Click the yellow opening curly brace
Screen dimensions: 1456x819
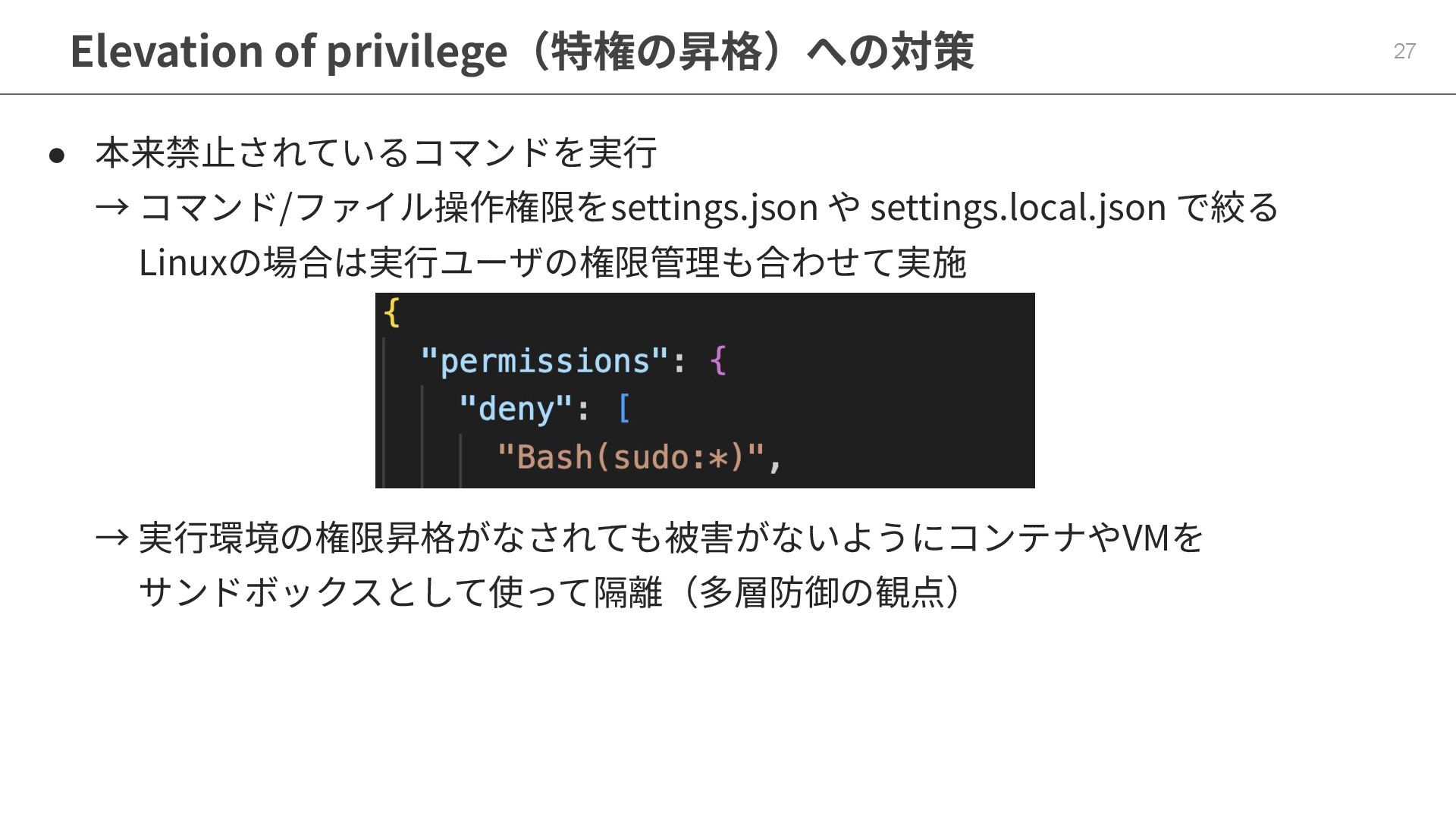coord(391,312)
